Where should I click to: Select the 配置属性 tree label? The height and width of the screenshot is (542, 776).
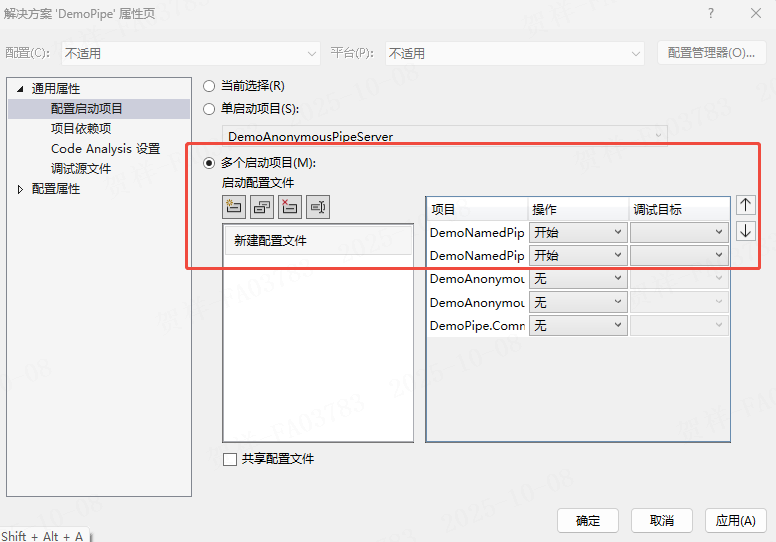coord(56,189)
